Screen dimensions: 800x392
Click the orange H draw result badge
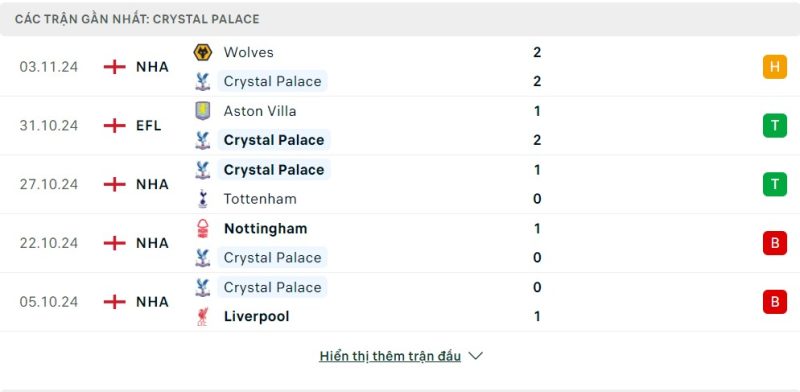[774, 67]
